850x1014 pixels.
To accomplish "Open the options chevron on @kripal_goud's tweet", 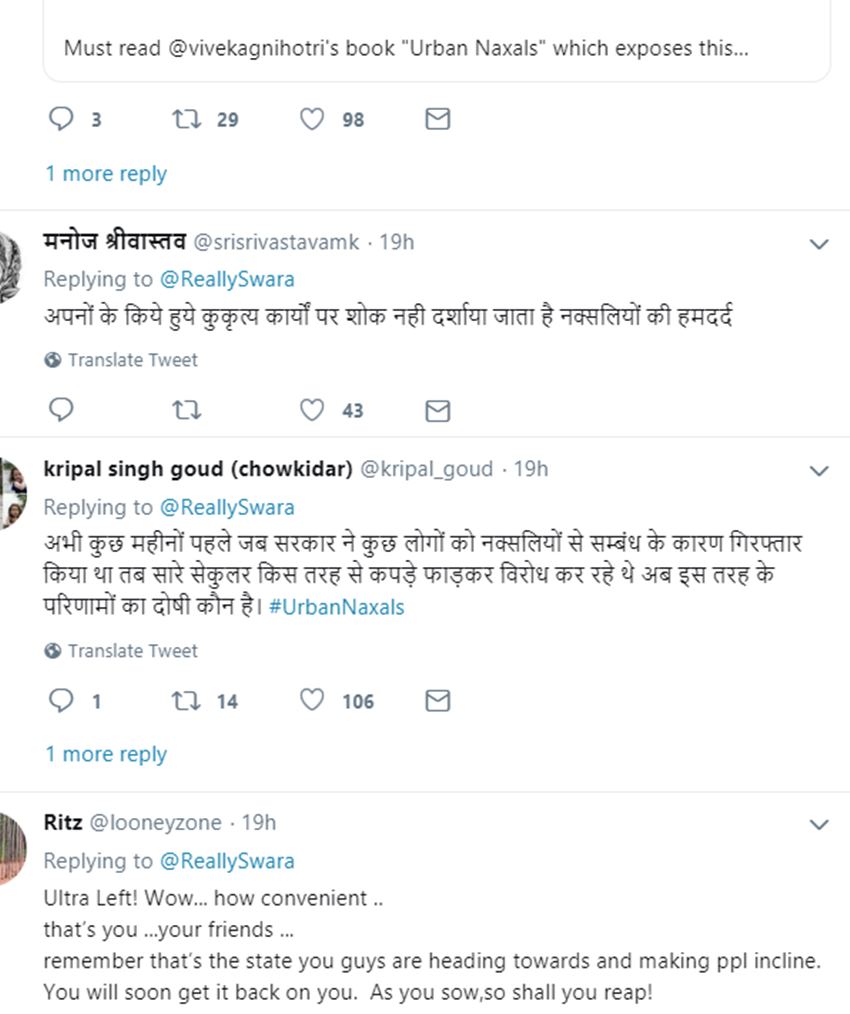I will tap(818, 471).
